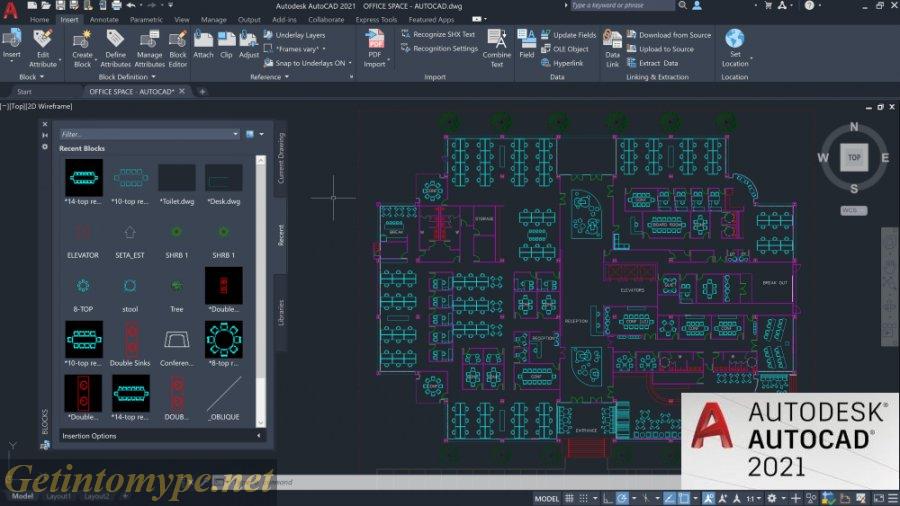Select the Double Sinks block thumbnail
Screen dimensions: 900x506
point(130,340)
